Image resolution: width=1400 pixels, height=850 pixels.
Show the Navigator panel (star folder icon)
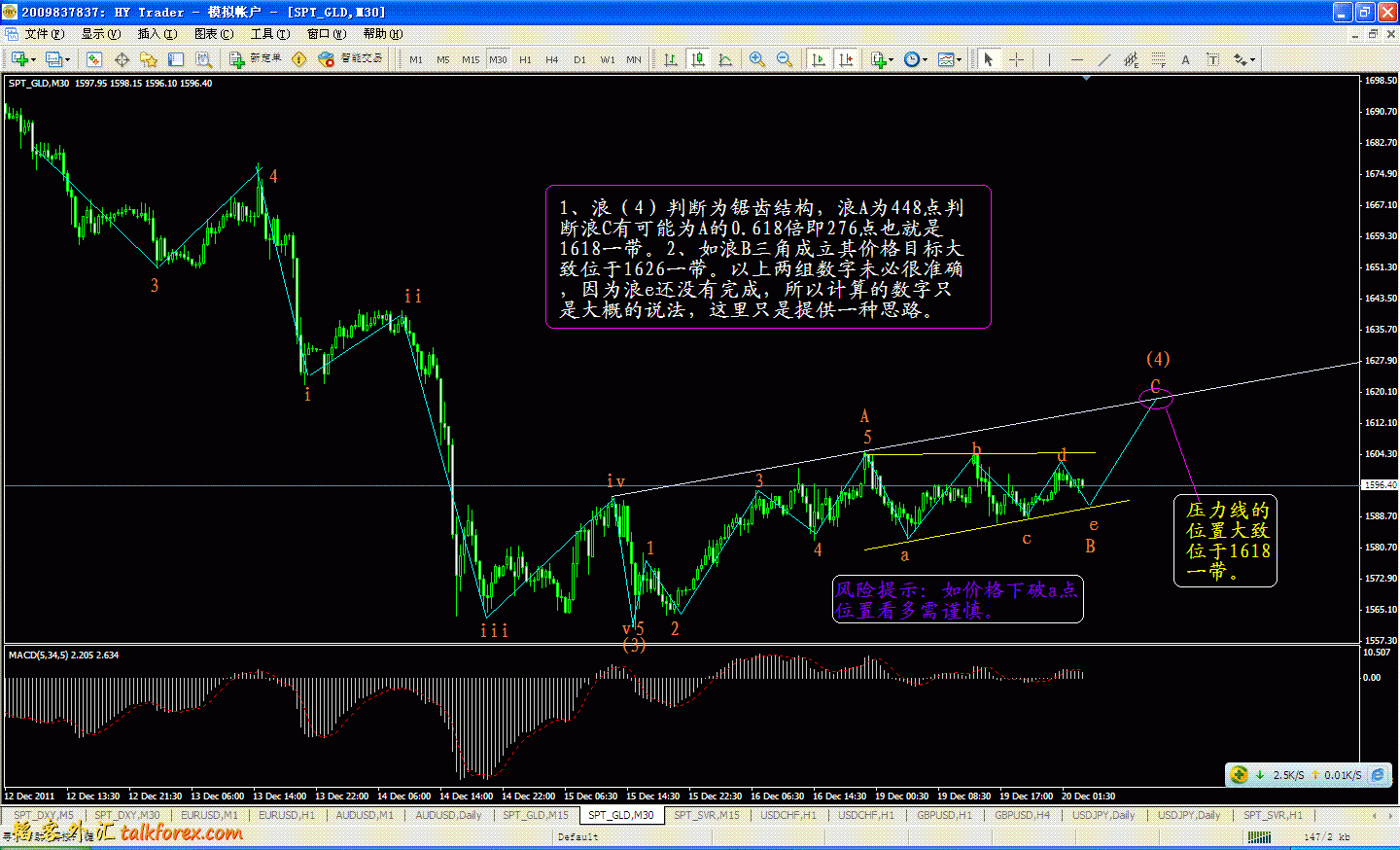149,59
